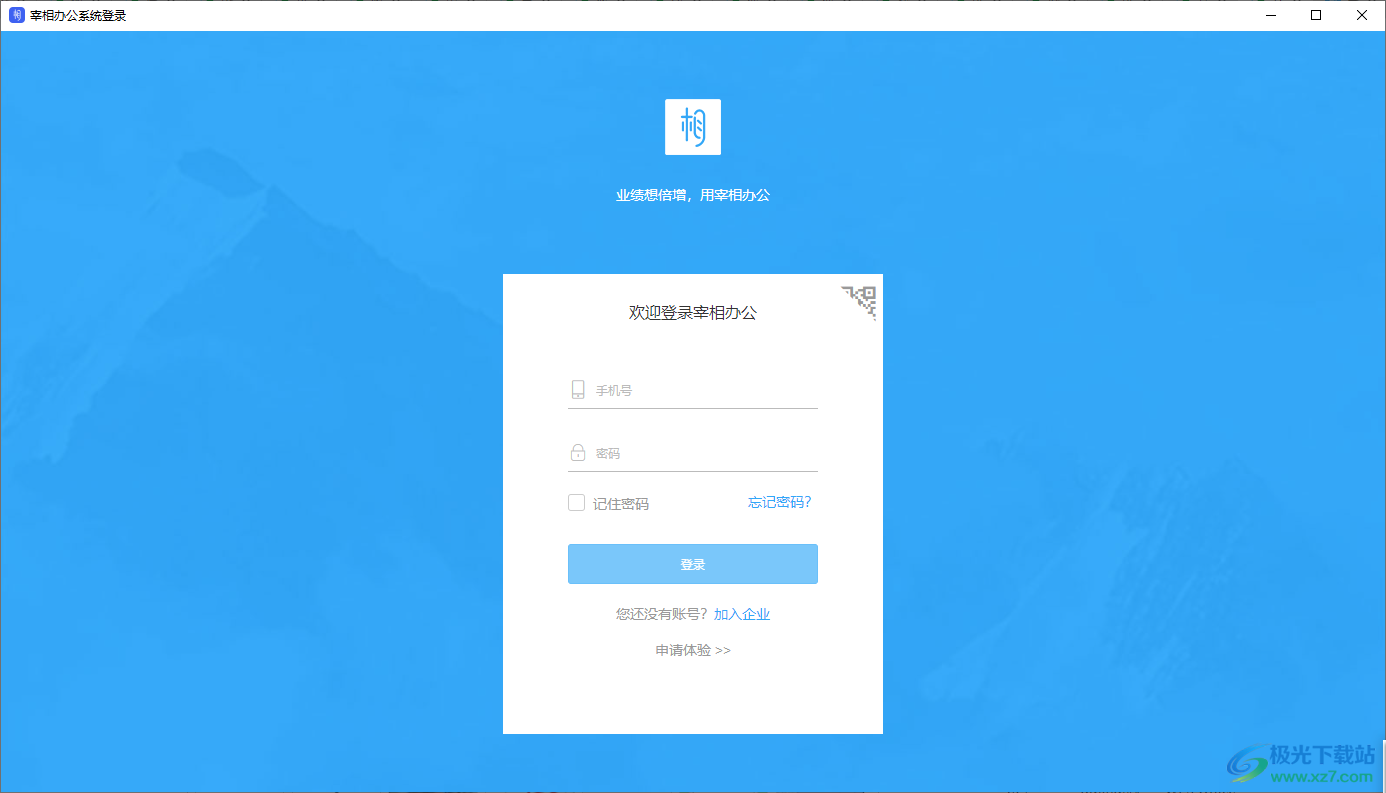Click the phone icon beside 手机号

click(x=578, y=390)
